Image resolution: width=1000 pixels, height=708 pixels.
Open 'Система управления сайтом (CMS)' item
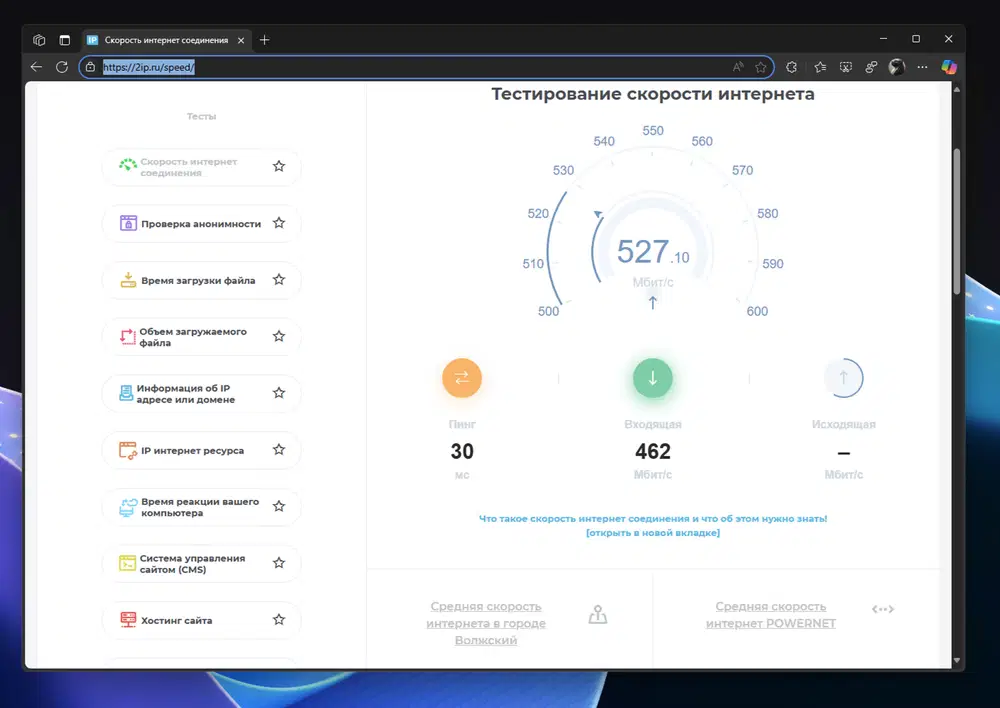pos(201,564)
